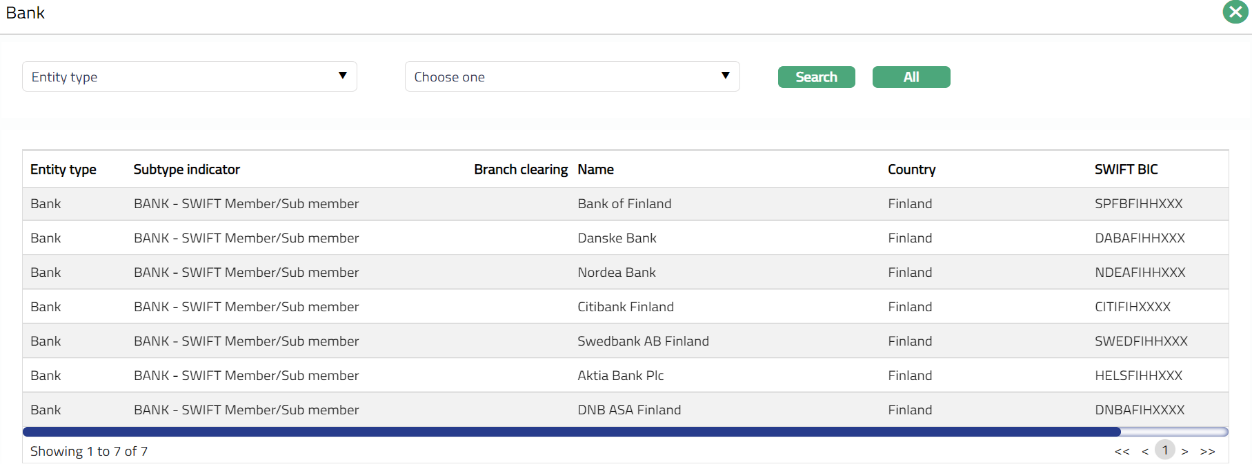This screenshot has height=464, width=1252.
Task: Go to next results page
Action: tap(1185, 452)
